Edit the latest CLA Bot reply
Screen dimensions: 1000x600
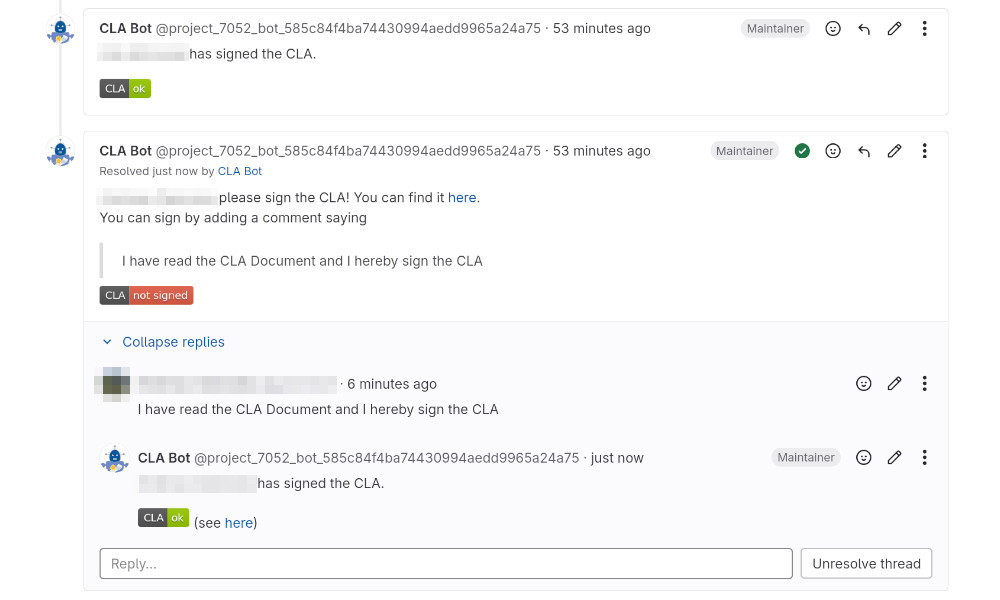click(x=895, y=457)
